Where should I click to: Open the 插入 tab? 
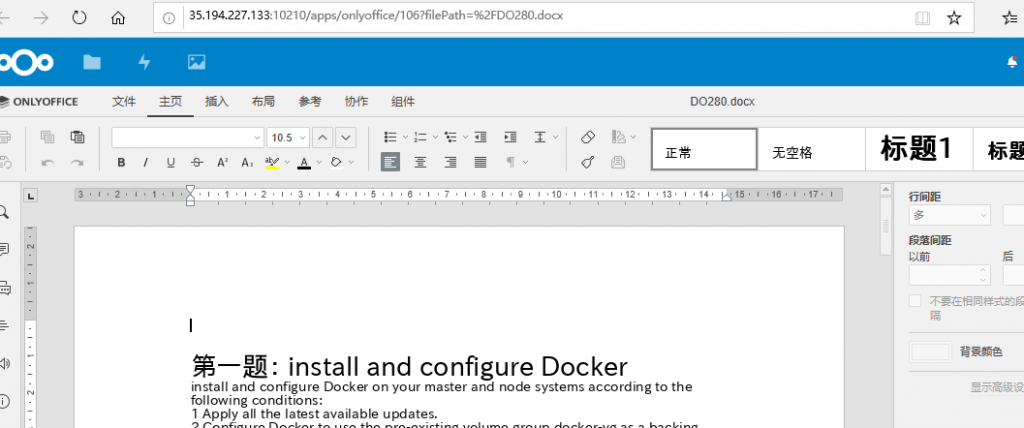pos(217,102)
